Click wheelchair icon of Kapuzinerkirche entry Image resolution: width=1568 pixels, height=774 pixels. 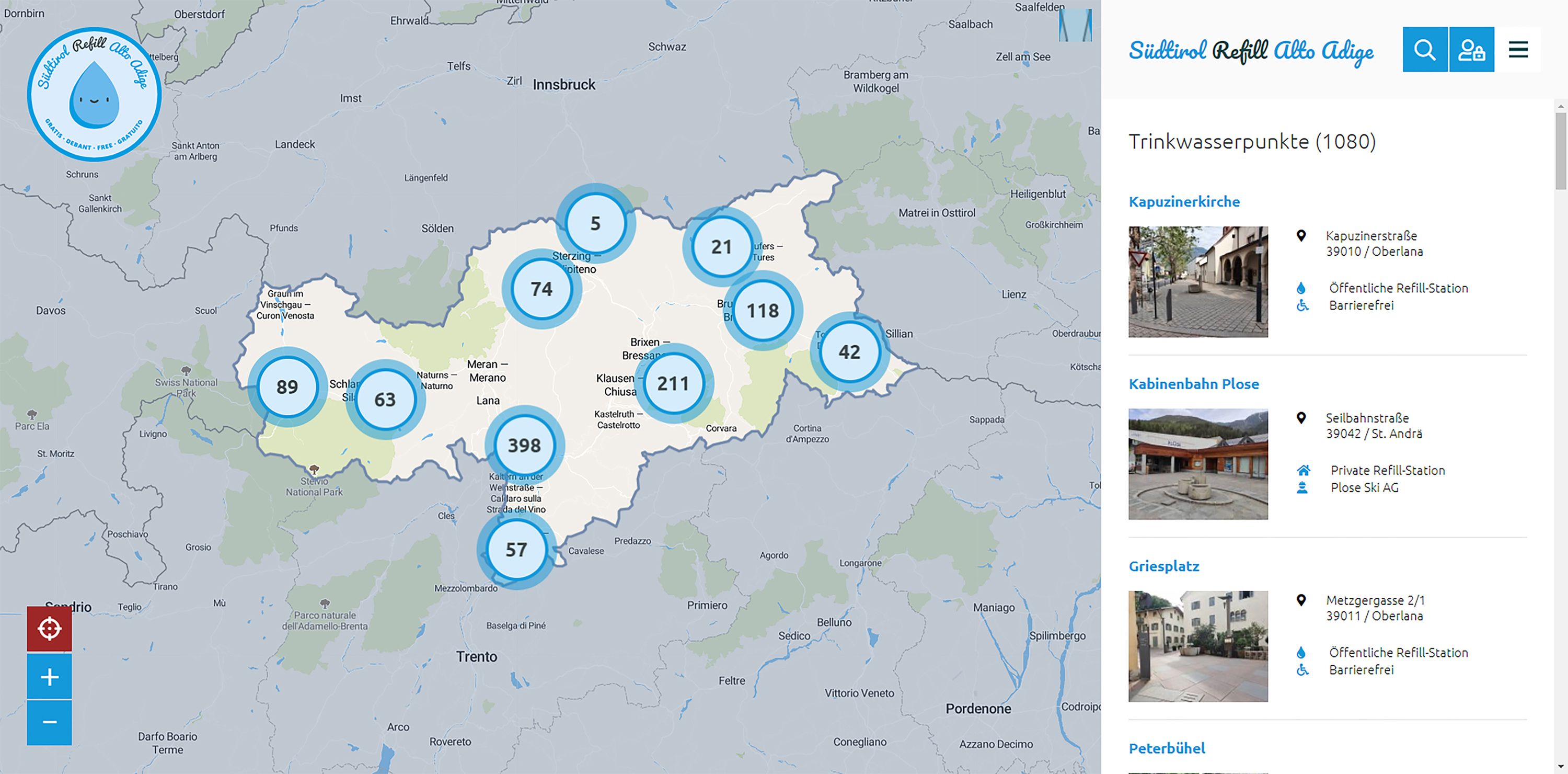pos(1302,305)
